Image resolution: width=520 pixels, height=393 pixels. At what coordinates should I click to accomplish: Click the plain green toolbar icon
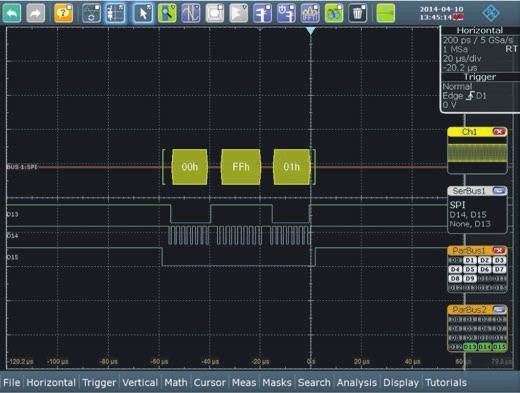pos(386,13)
